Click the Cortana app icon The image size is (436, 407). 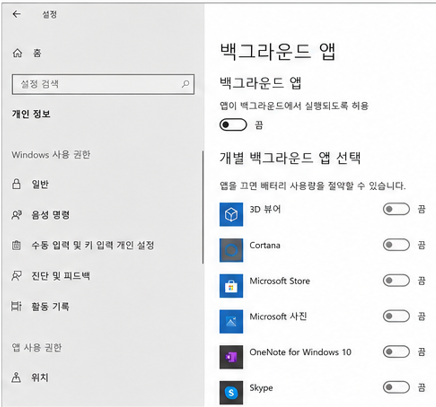point(231,250)
